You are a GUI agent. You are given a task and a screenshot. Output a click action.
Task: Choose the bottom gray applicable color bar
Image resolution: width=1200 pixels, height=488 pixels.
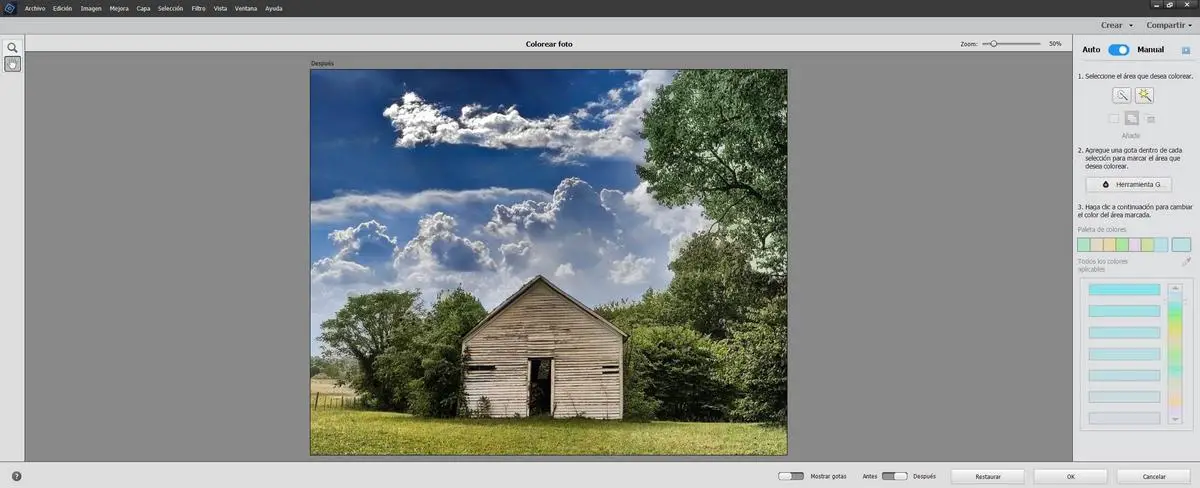[x=1124, y=418]
